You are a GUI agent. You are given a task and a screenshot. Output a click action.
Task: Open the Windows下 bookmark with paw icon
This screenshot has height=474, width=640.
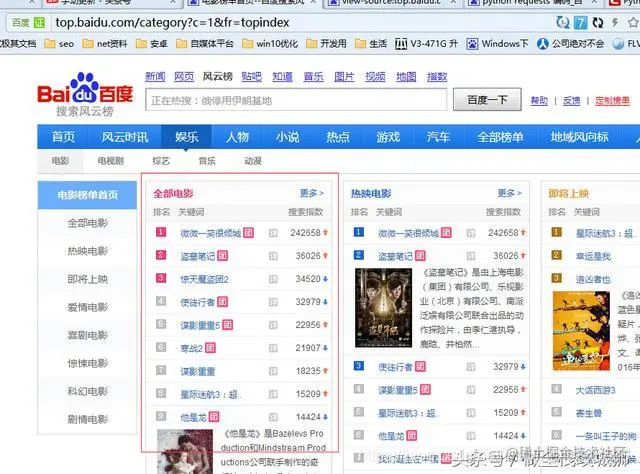pyautogui.click(x=498, y=44)
